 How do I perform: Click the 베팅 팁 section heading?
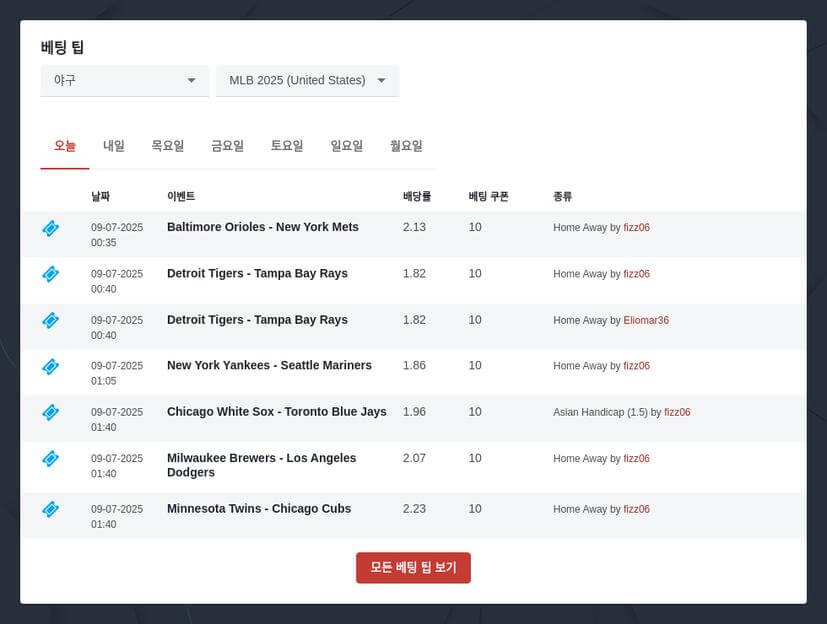[x=62, y=47]
